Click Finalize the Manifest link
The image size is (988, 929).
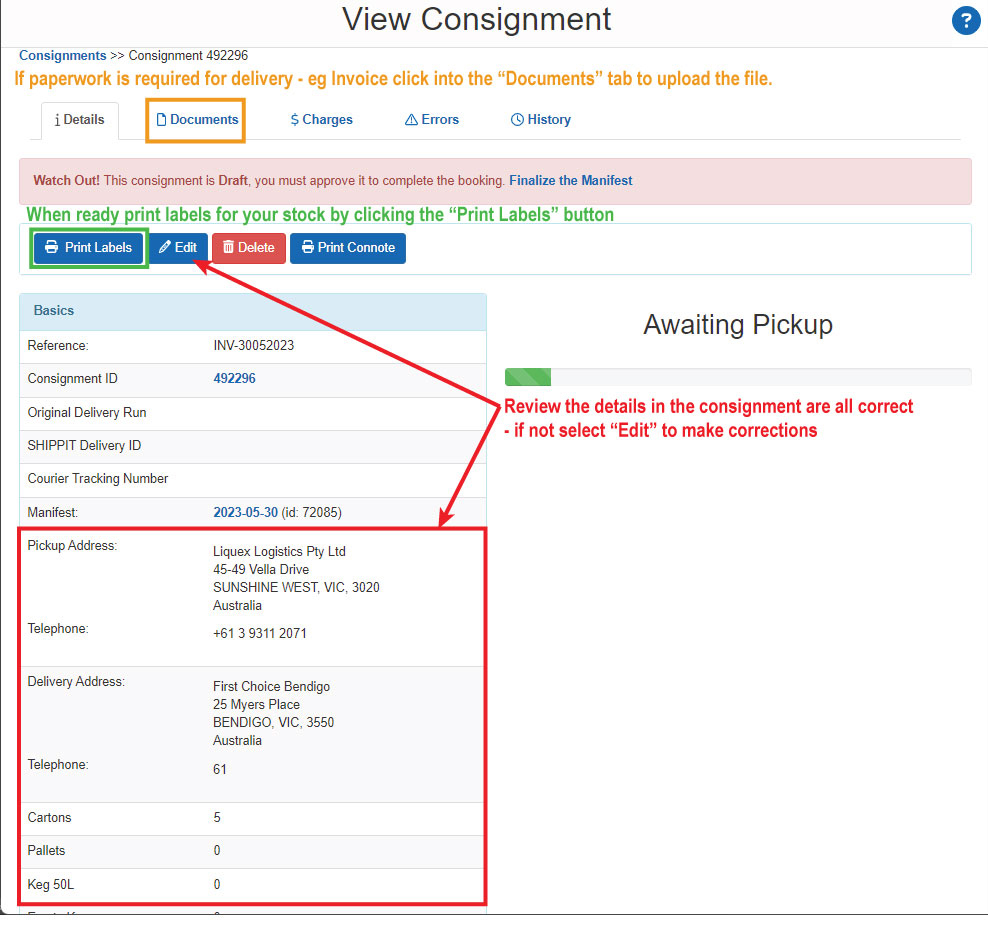570,181
